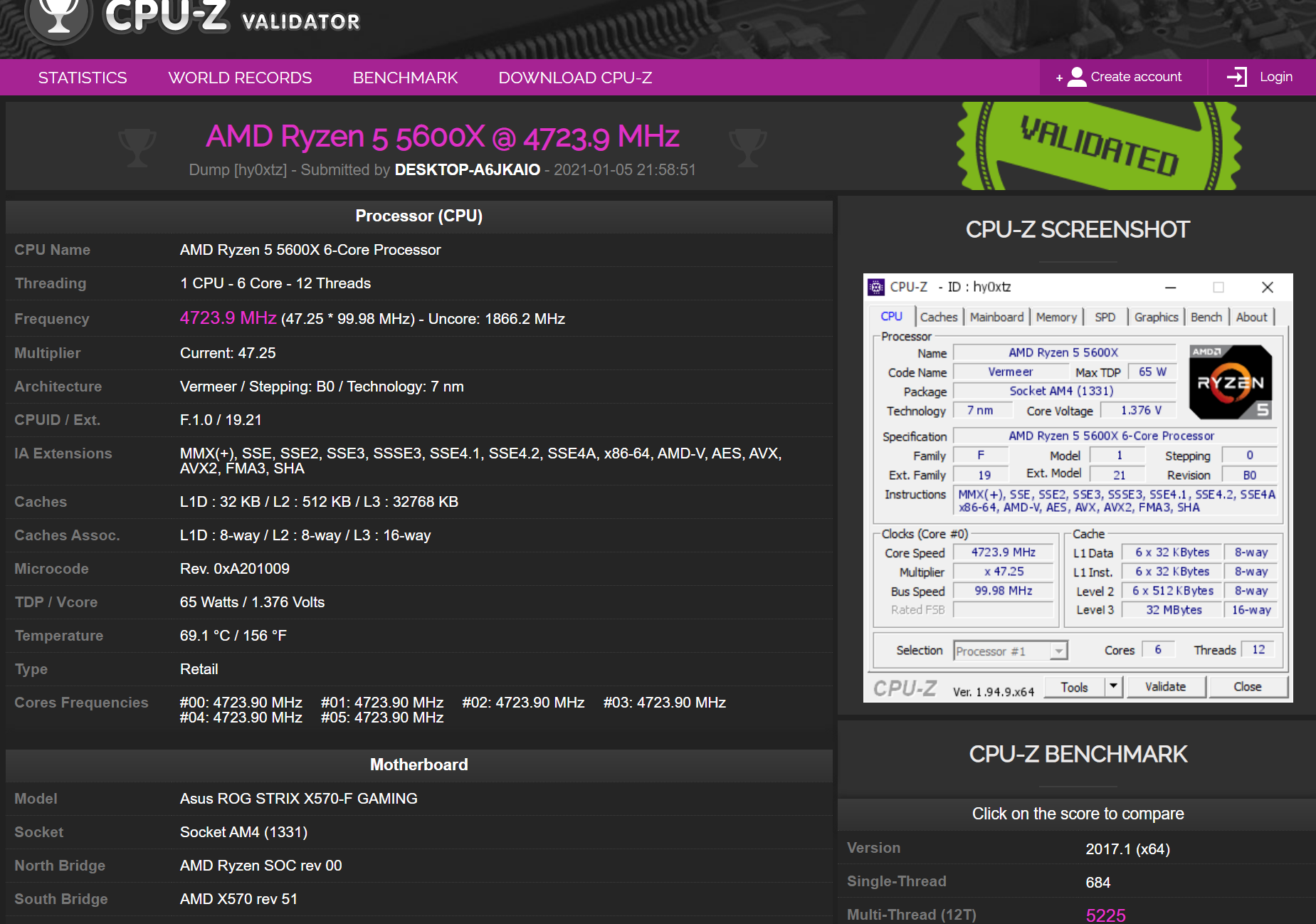Click the Login link
Viewport: 1316px width, 924px height.
[1276, 77]
